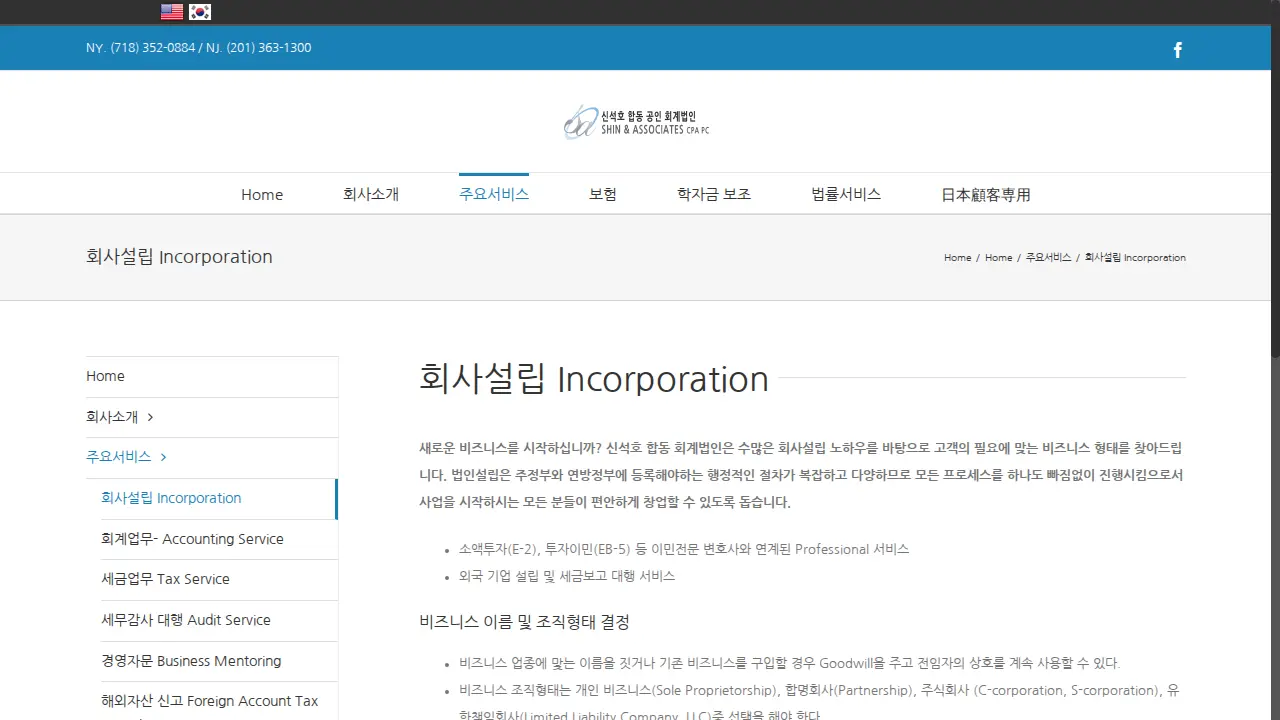Click the Shin & Associates CPA logo

click(636, 122)
